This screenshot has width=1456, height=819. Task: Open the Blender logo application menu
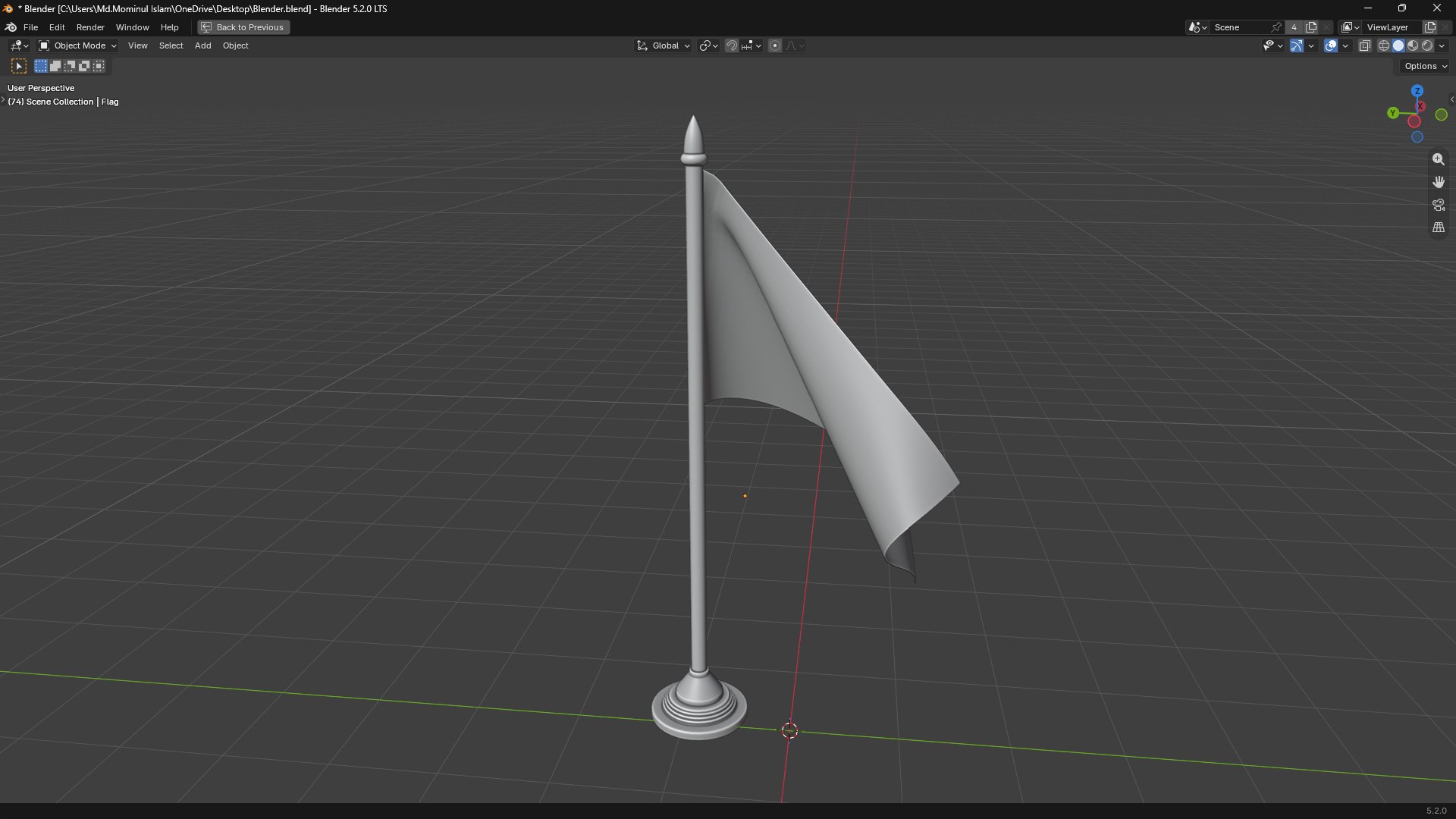11,27
